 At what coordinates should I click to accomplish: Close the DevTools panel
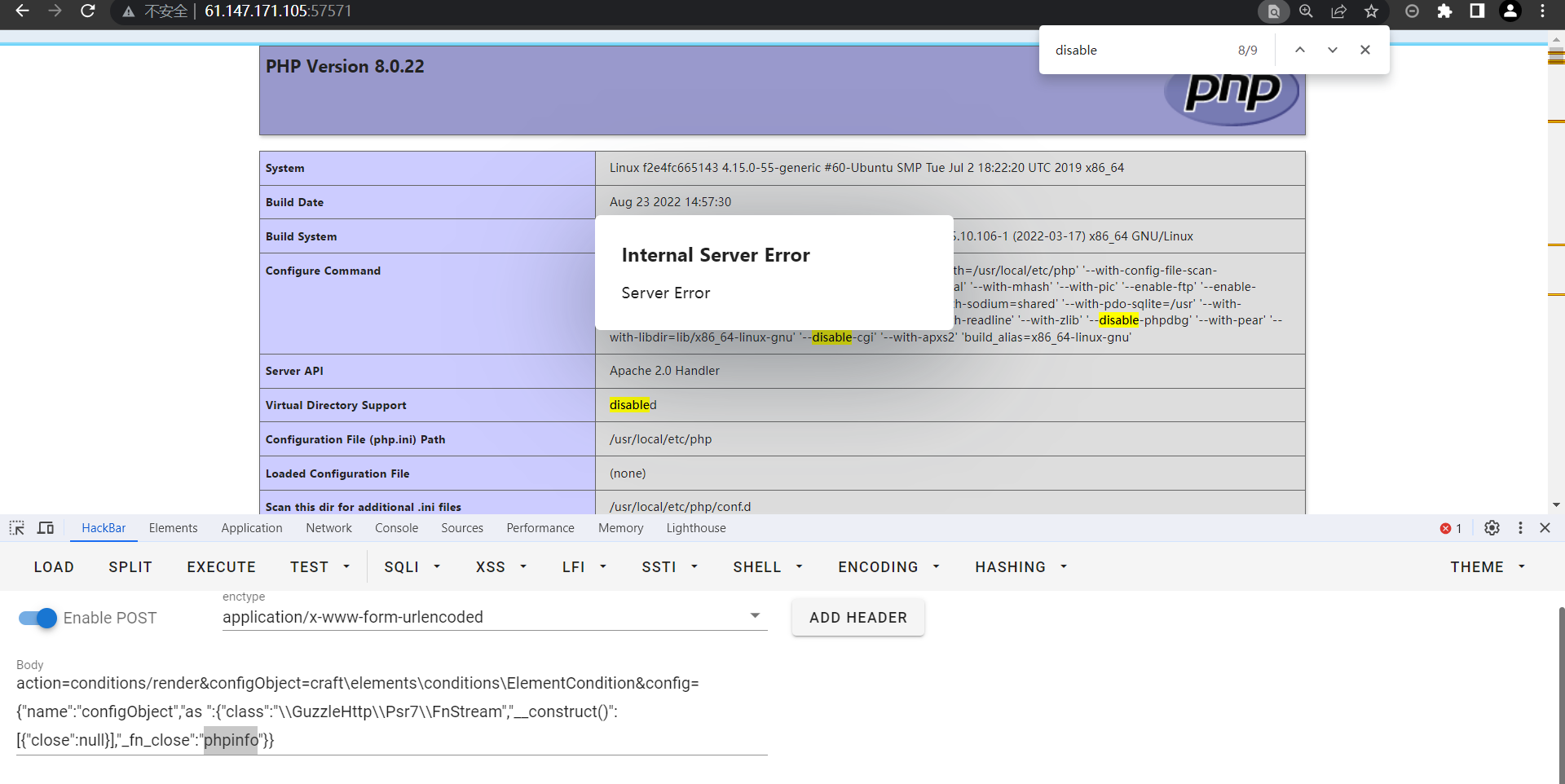[1545, 528]
